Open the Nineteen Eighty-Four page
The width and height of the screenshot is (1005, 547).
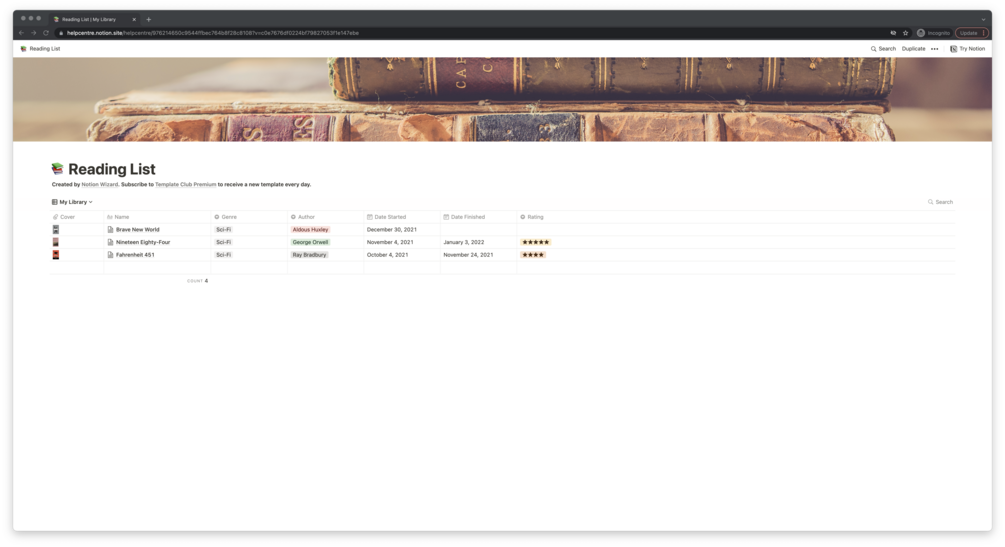143,242
